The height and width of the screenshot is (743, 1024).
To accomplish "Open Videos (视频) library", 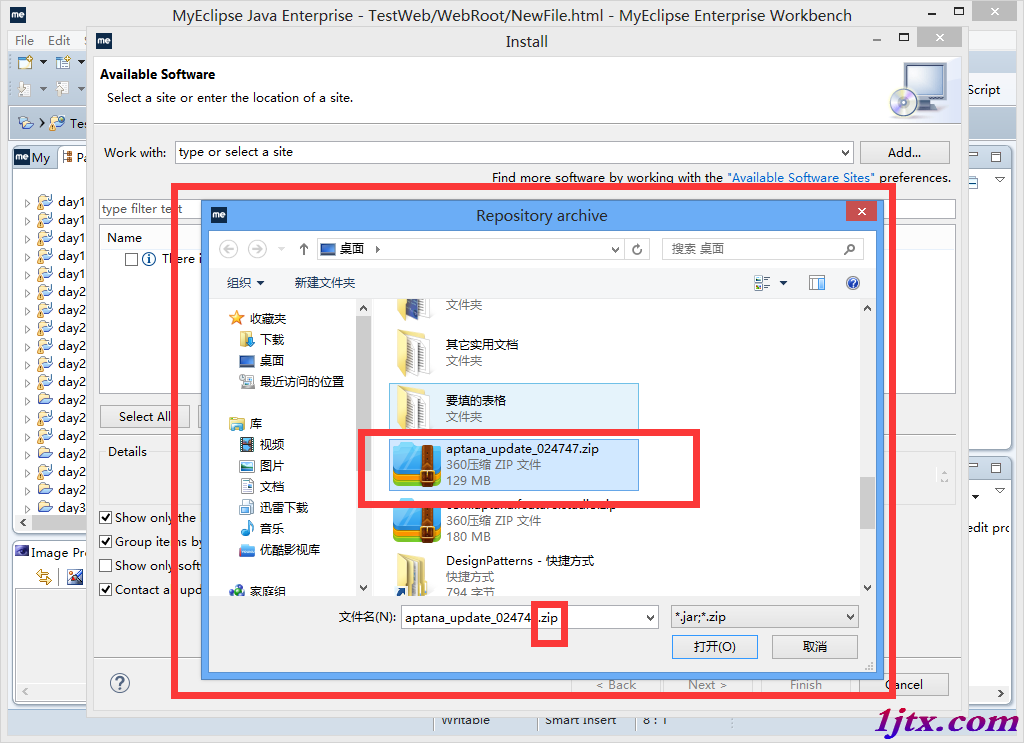I will coord(262,445).
